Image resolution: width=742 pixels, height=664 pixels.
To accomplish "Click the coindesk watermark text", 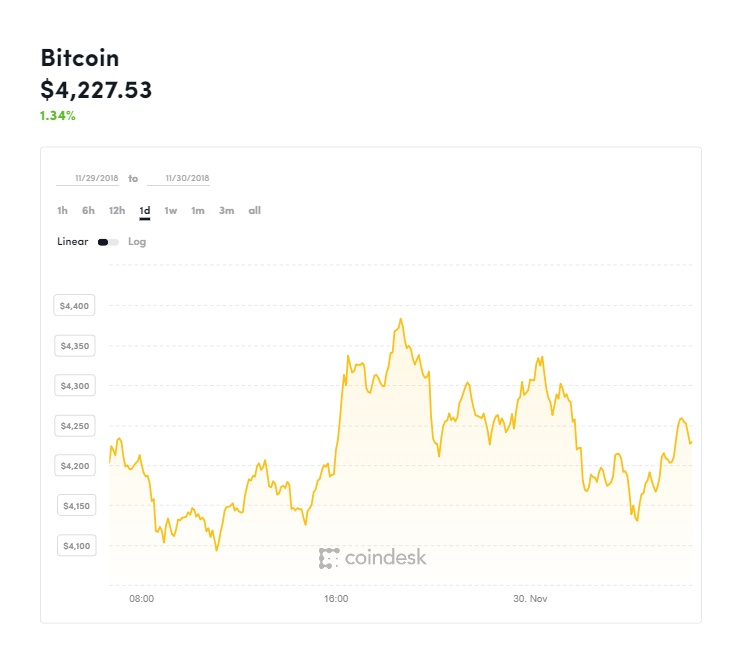I will [386, 558].
